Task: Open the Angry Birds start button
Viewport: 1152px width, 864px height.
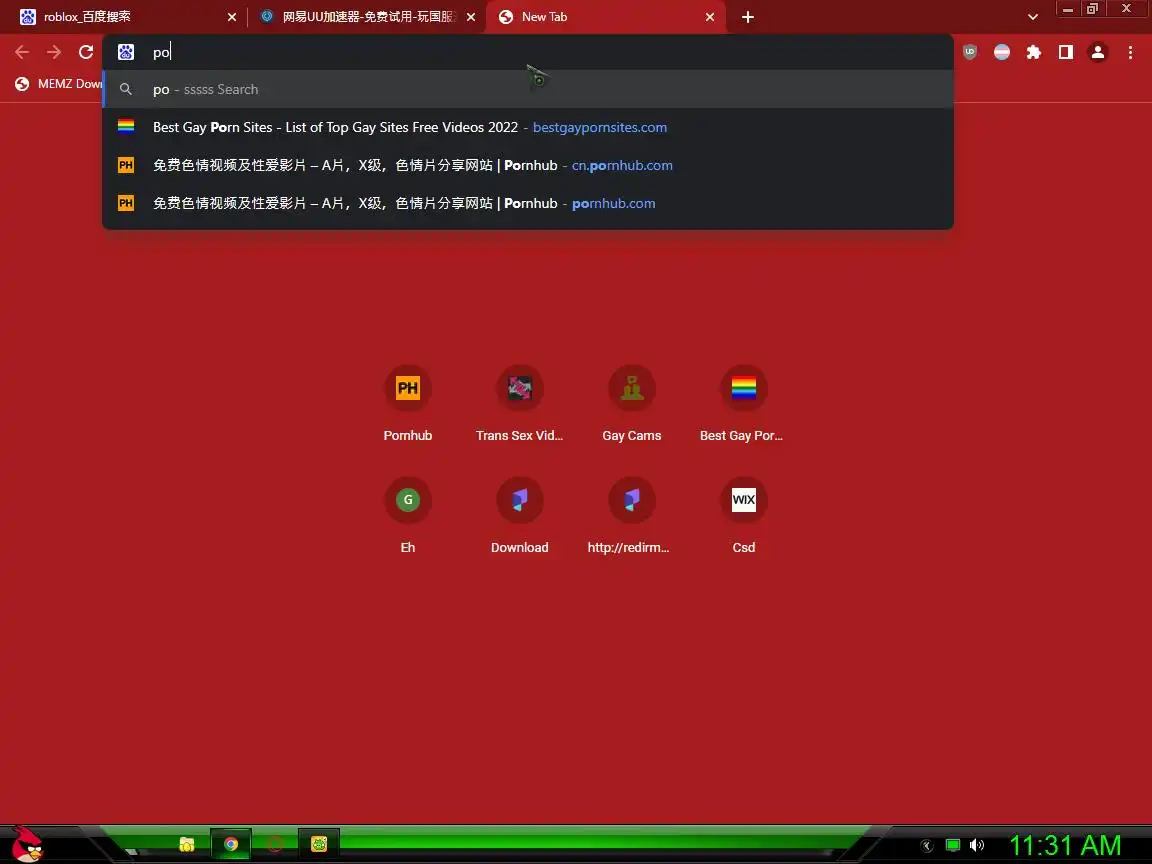Action: click(27, 843)
